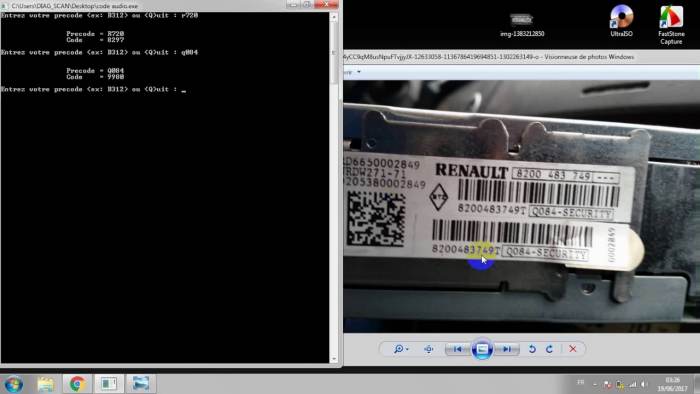Viewport: 700px width, 394px height.
Task: Go to the previous photo
Action: (457, 349)
